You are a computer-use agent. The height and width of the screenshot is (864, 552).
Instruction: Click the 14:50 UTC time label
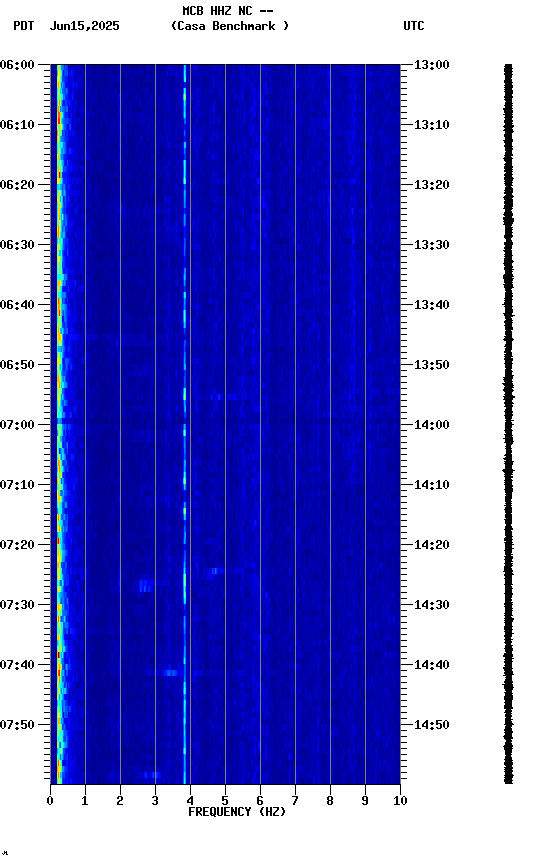tap(432, 725)
